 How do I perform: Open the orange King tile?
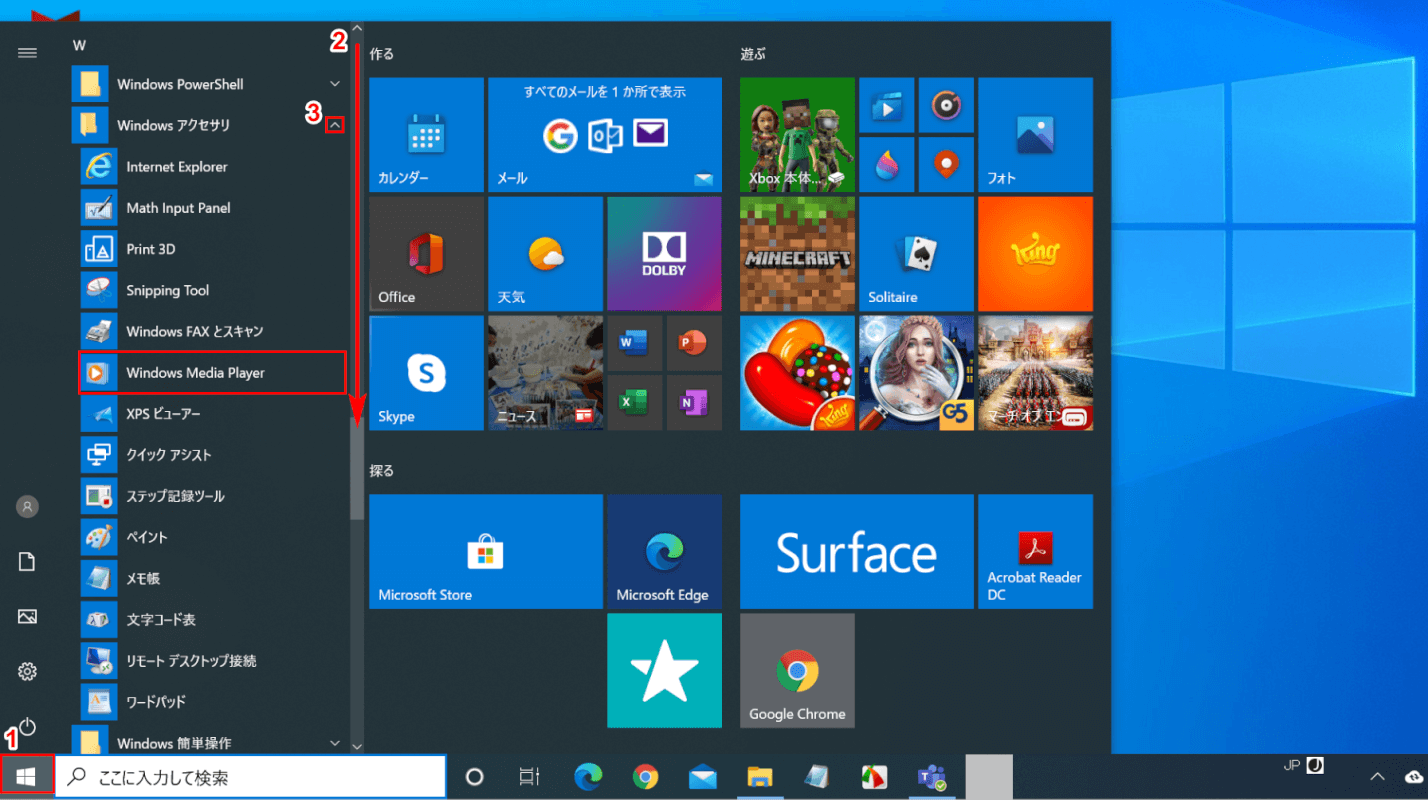click(x=1035, y=254)
